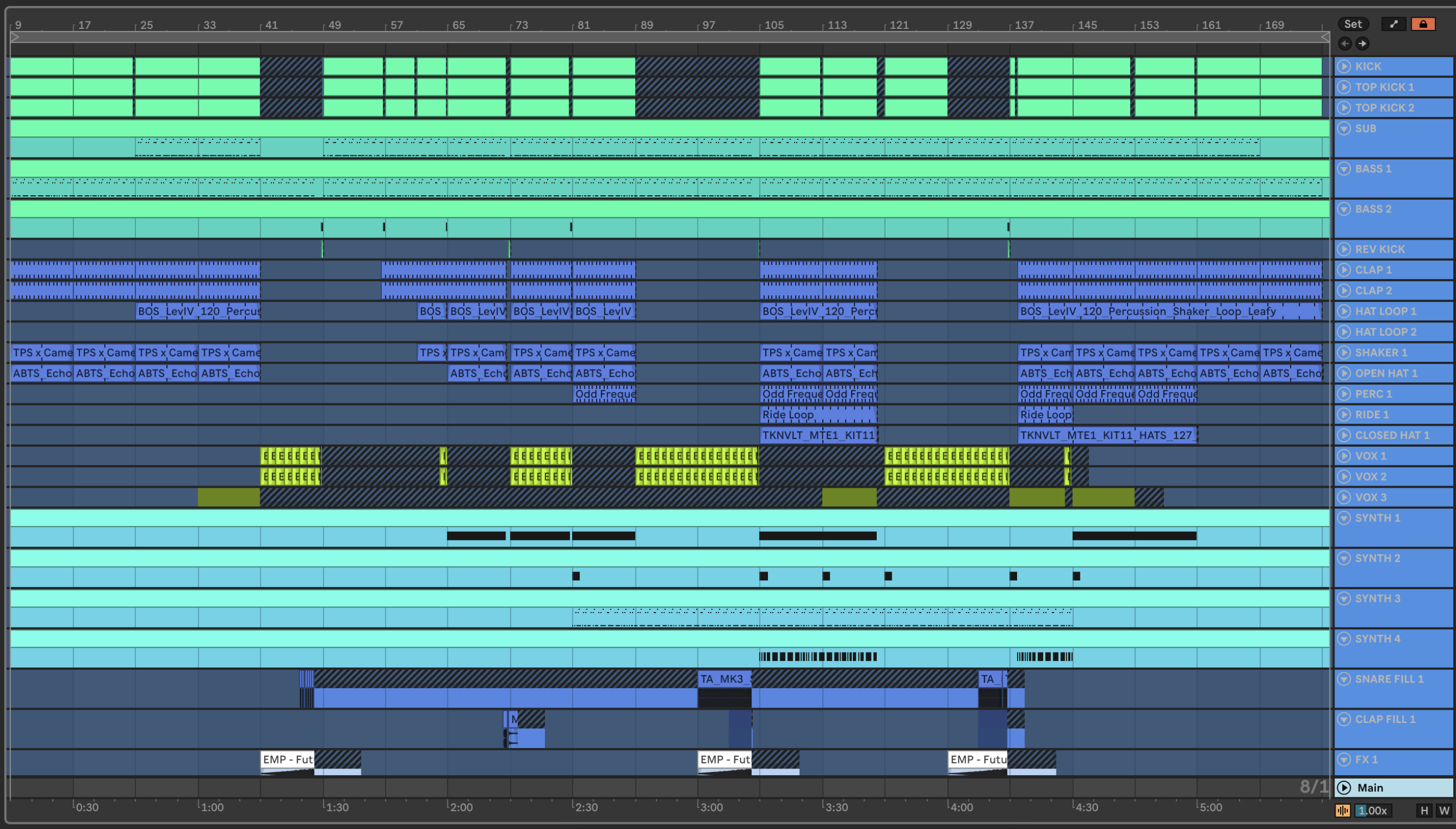Click the H optimize height button
The height and width of the screenshot is (829, 1456).
coord(1424,810)
